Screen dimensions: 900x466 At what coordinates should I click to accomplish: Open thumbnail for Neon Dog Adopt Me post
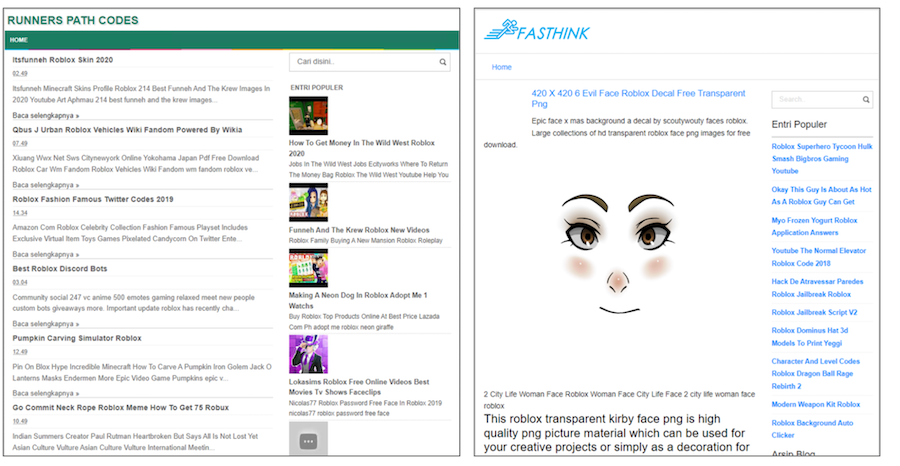(x=308, y=268)
